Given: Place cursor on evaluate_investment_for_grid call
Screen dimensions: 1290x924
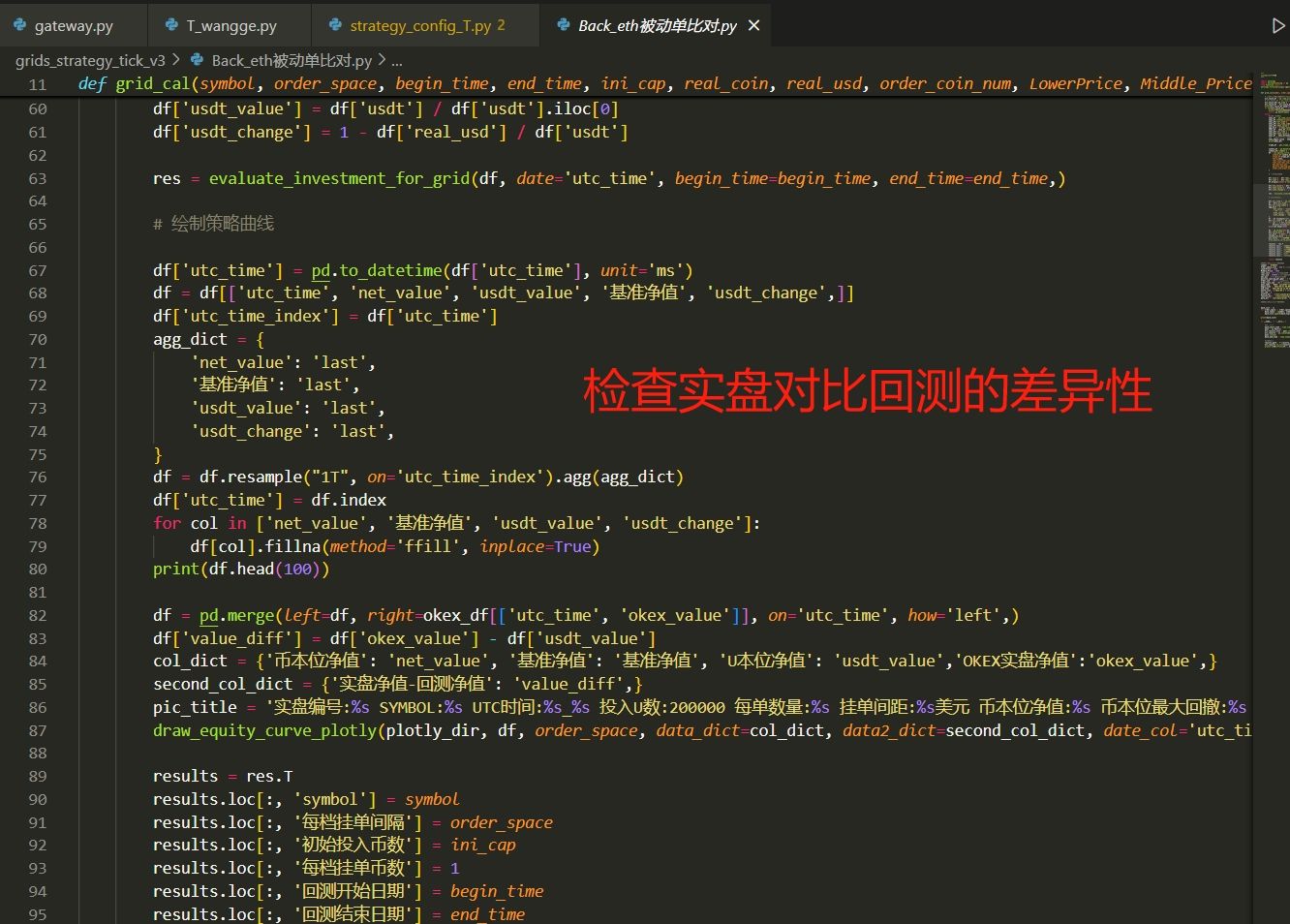Looking at the screenshot, I should click(340, 178).
